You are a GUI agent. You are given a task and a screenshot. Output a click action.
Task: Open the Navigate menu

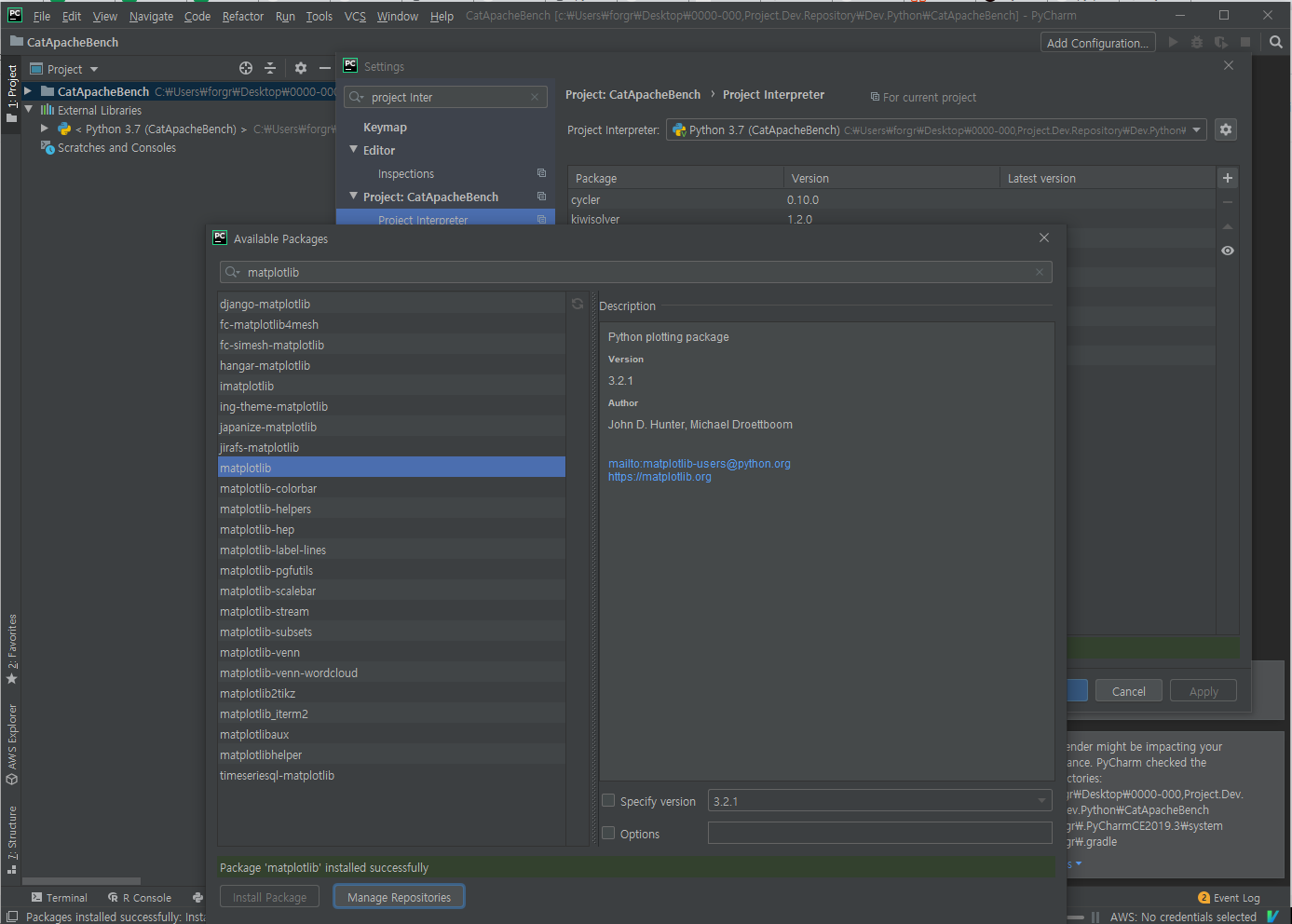click(151, 16)
